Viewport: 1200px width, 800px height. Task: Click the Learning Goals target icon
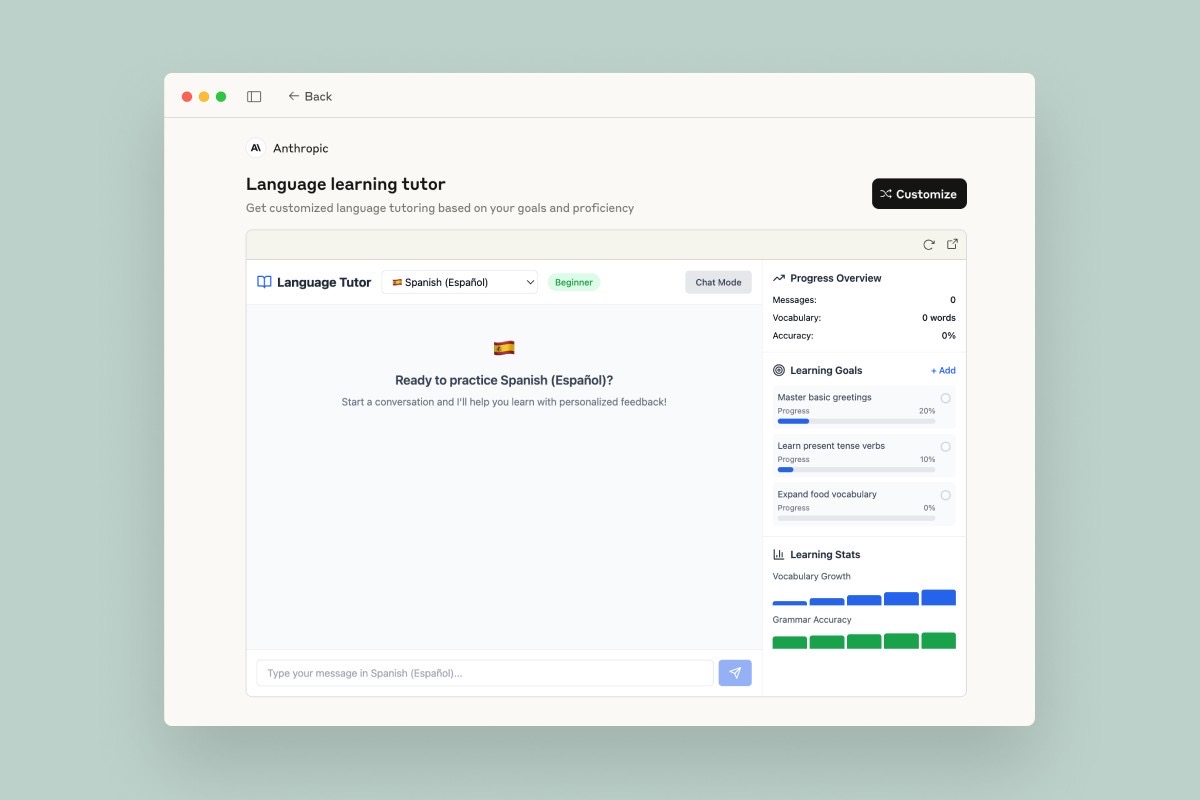coord(779,370)
